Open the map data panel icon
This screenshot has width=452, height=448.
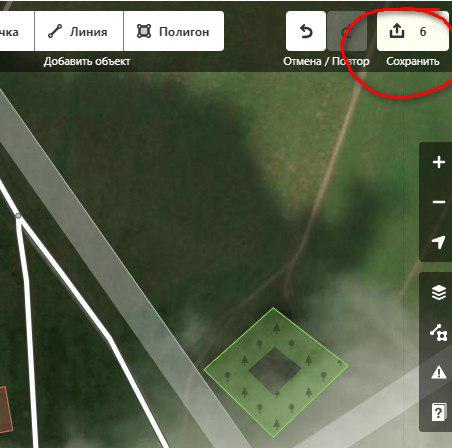439,333
